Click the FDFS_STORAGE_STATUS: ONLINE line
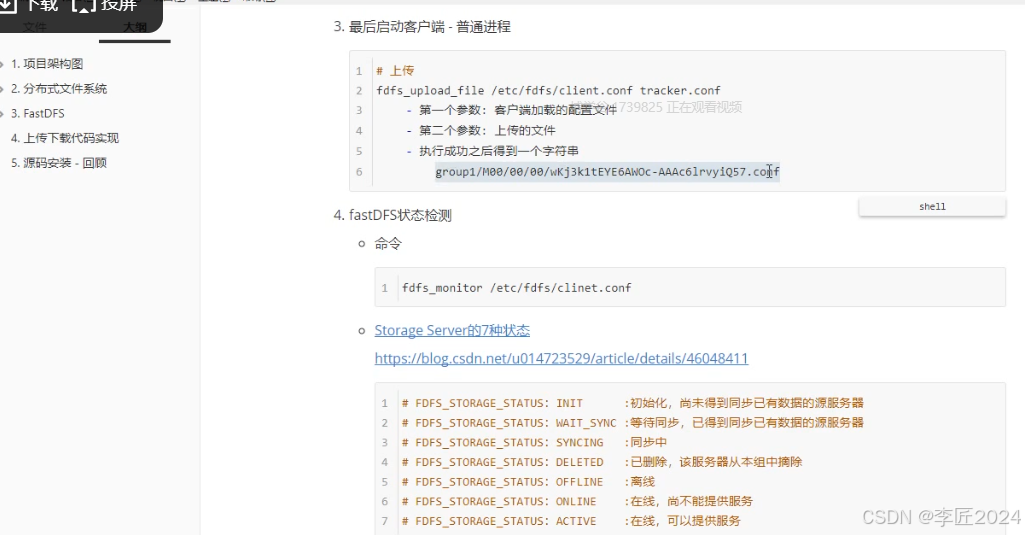 [577, 501]
